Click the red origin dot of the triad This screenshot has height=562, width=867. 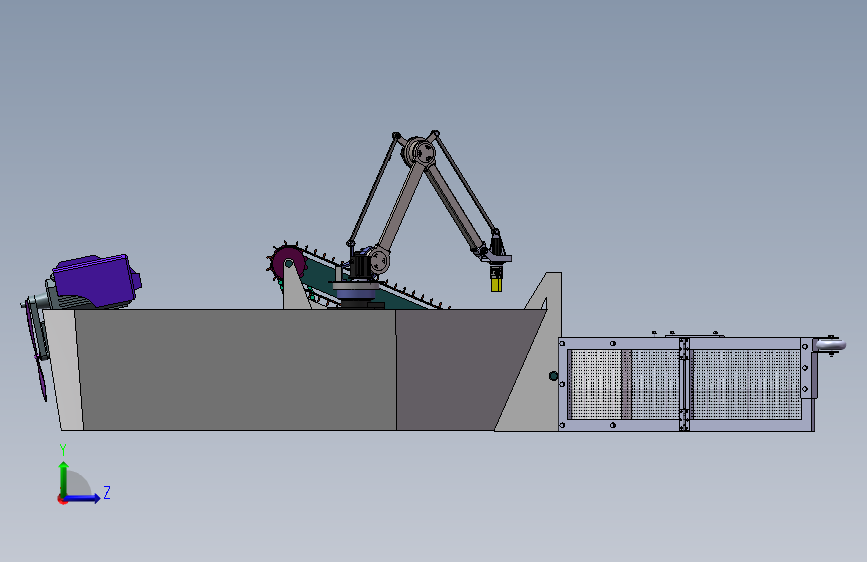point(62,499)
